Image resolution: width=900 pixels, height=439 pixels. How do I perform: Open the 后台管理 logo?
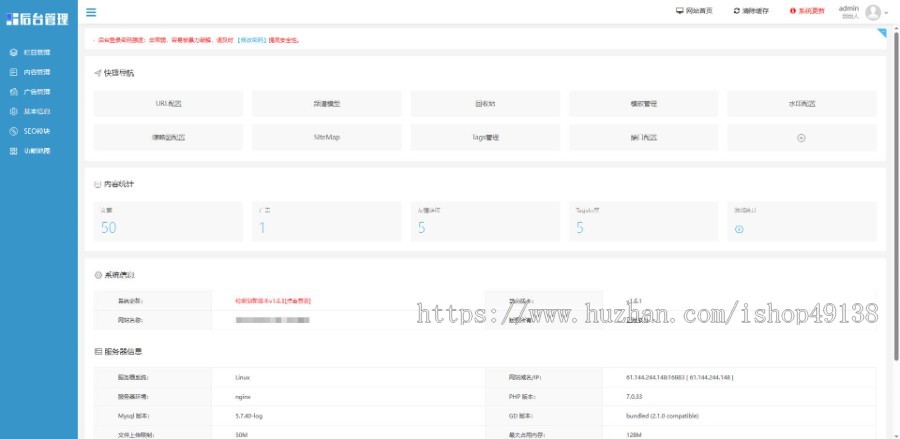tap(37, 19)
